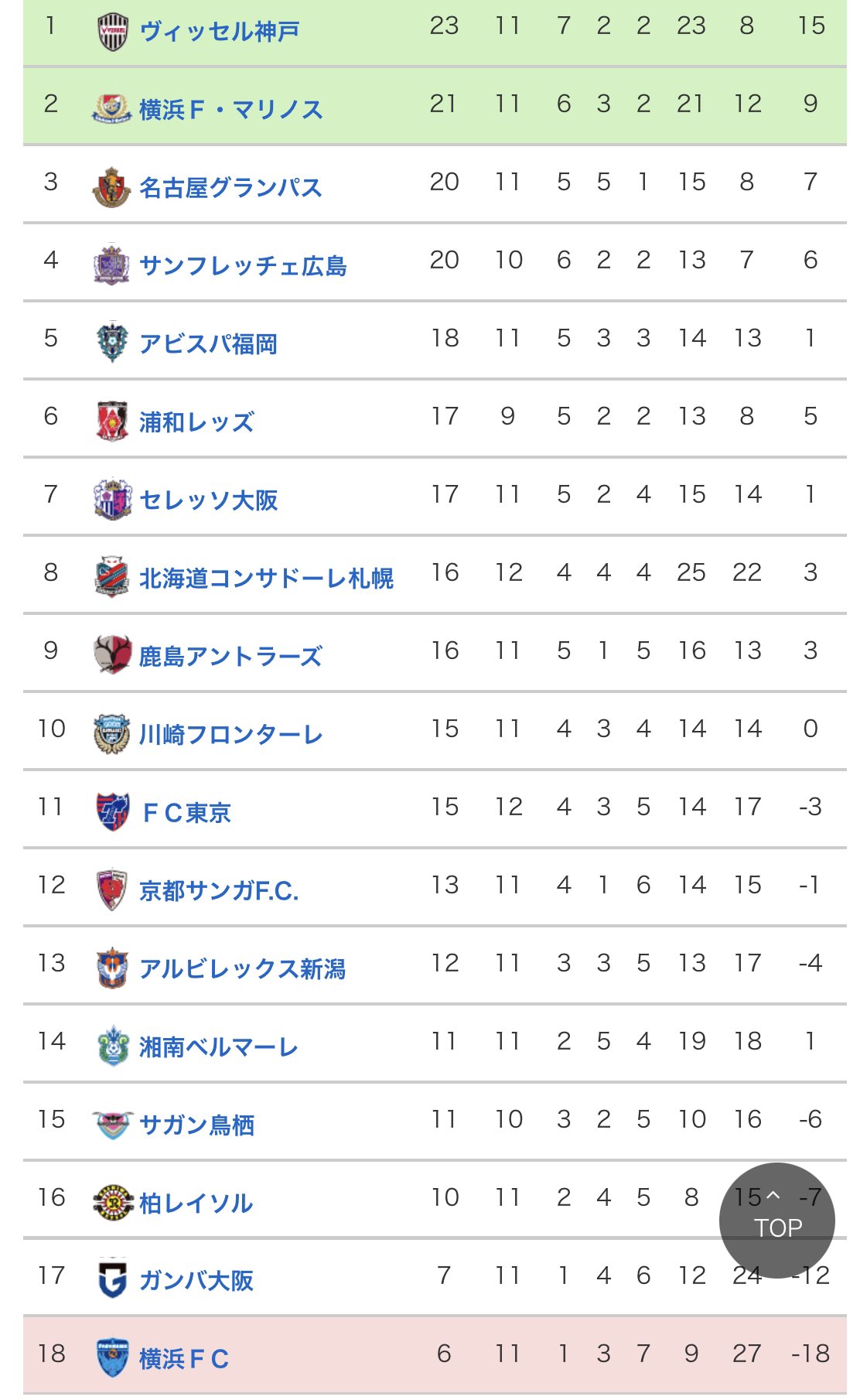
Task: Click the Kashima Antlers emblem
Action: point(112,655)
